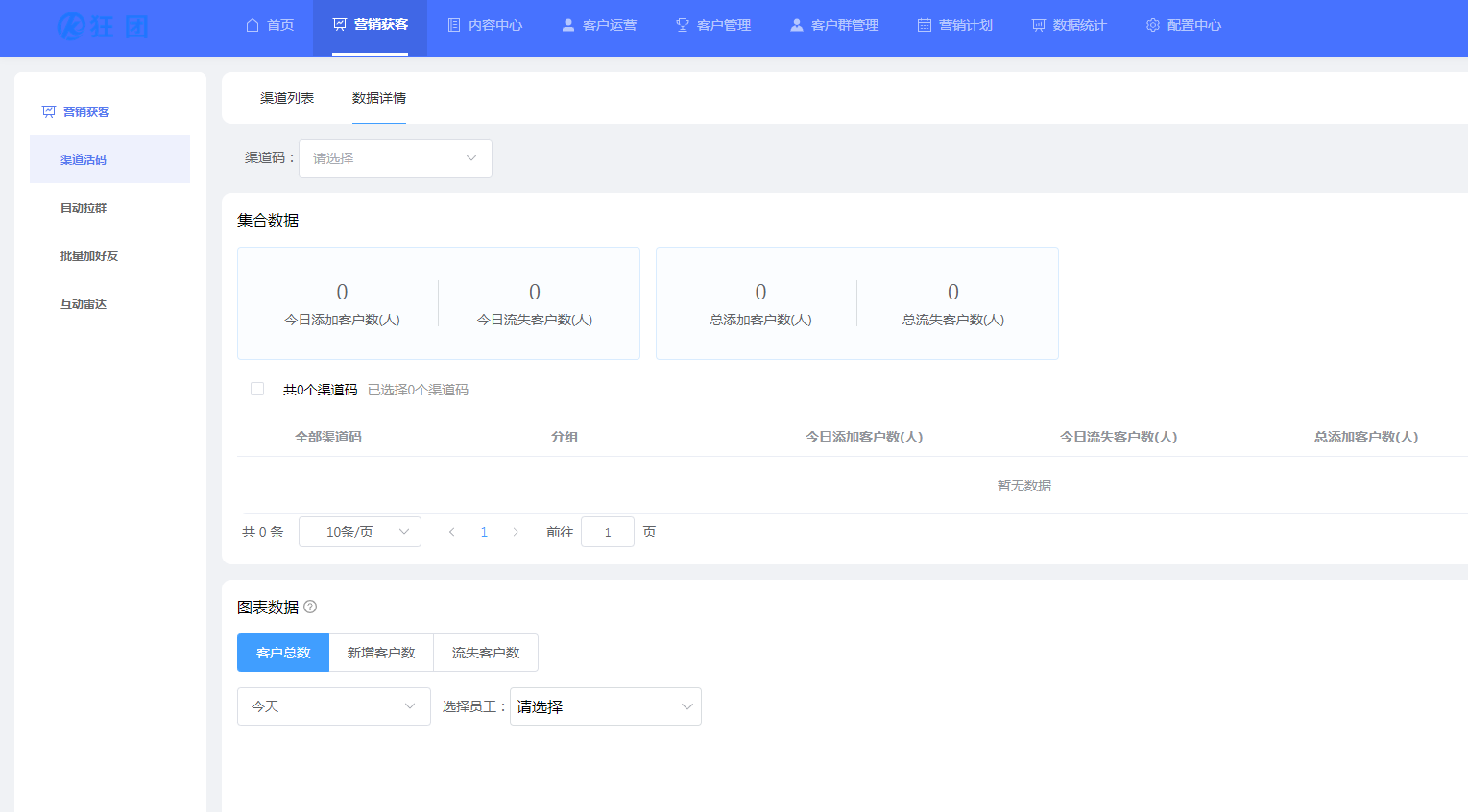Go to previous page arrow
This screenshot has width=1468, height=812.
click(452, 532)
